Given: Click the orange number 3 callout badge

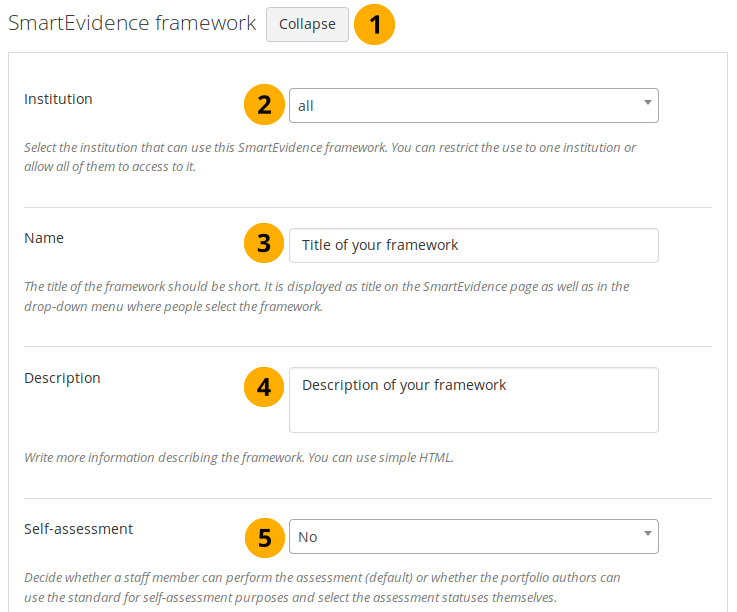Looking at the screenshot, I should pyautogui.click(x=264, y=244).
